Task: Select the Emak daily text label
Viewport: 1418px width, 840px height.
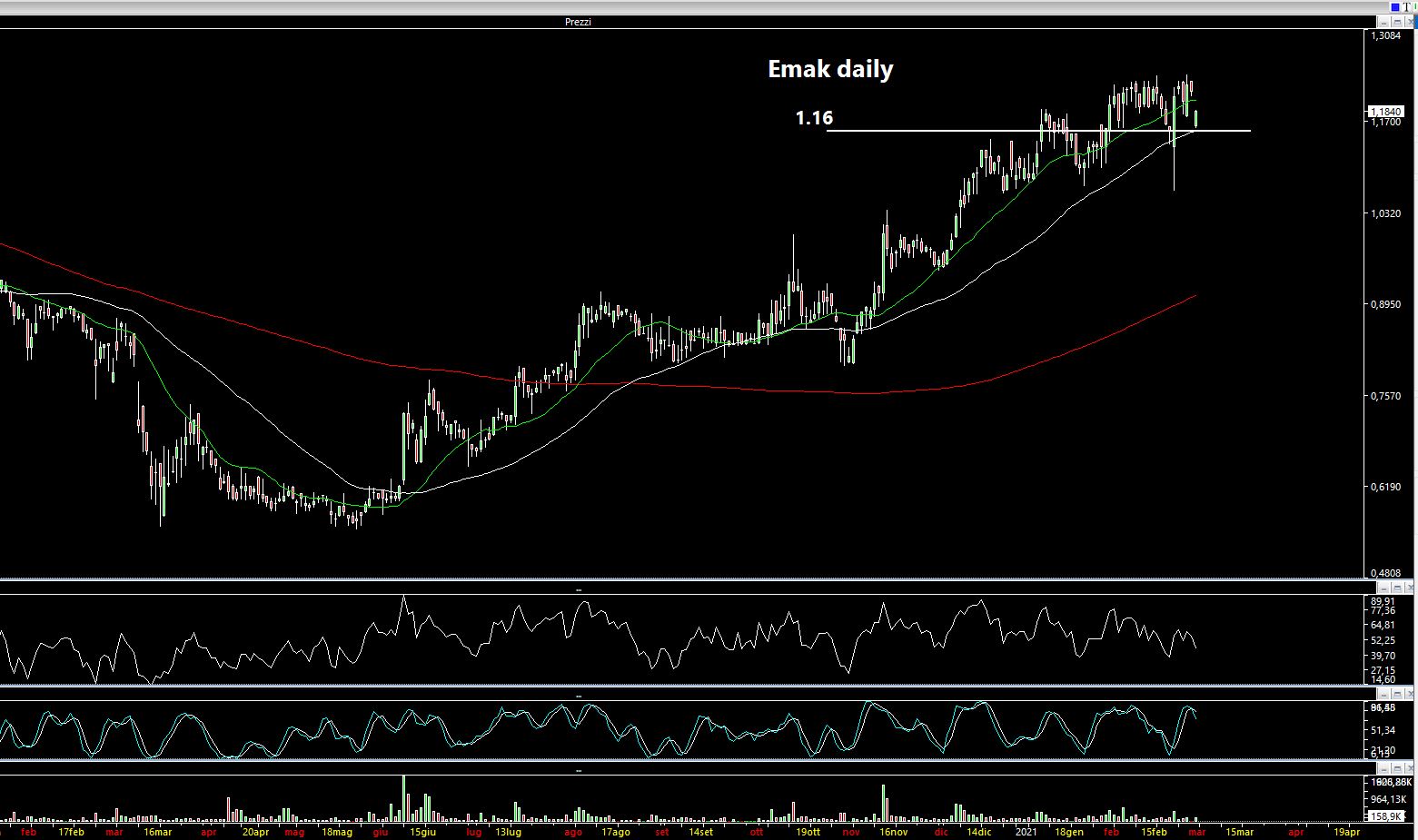Action: point(830,69)
